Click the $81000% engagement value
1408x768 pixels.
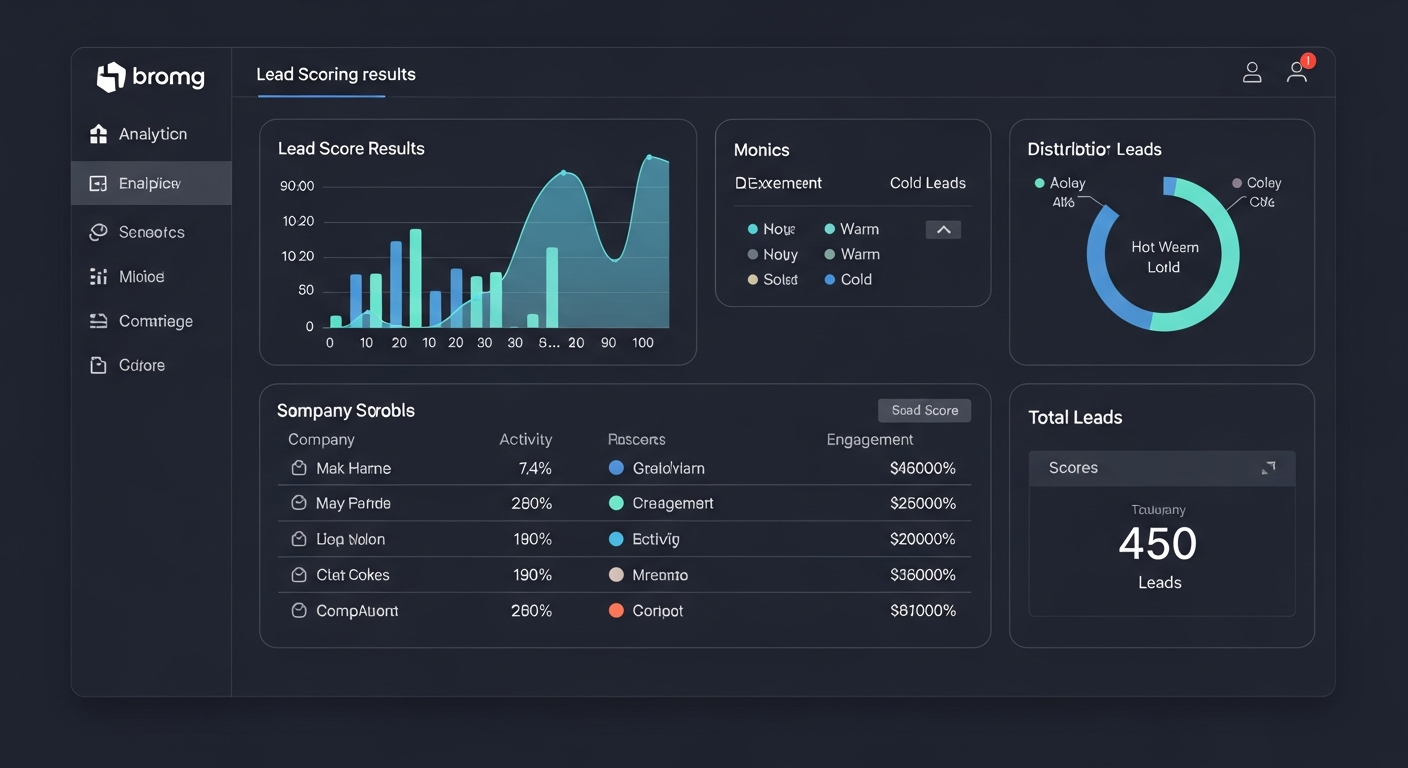point(923,610)
